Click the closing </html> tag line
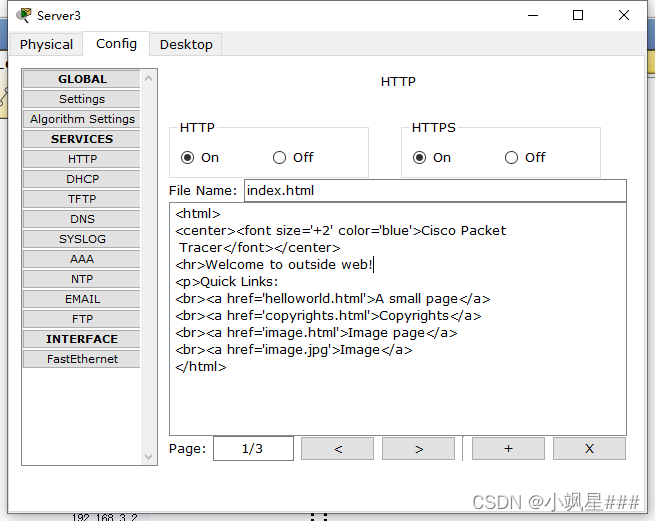 click(x=201, y=367)
